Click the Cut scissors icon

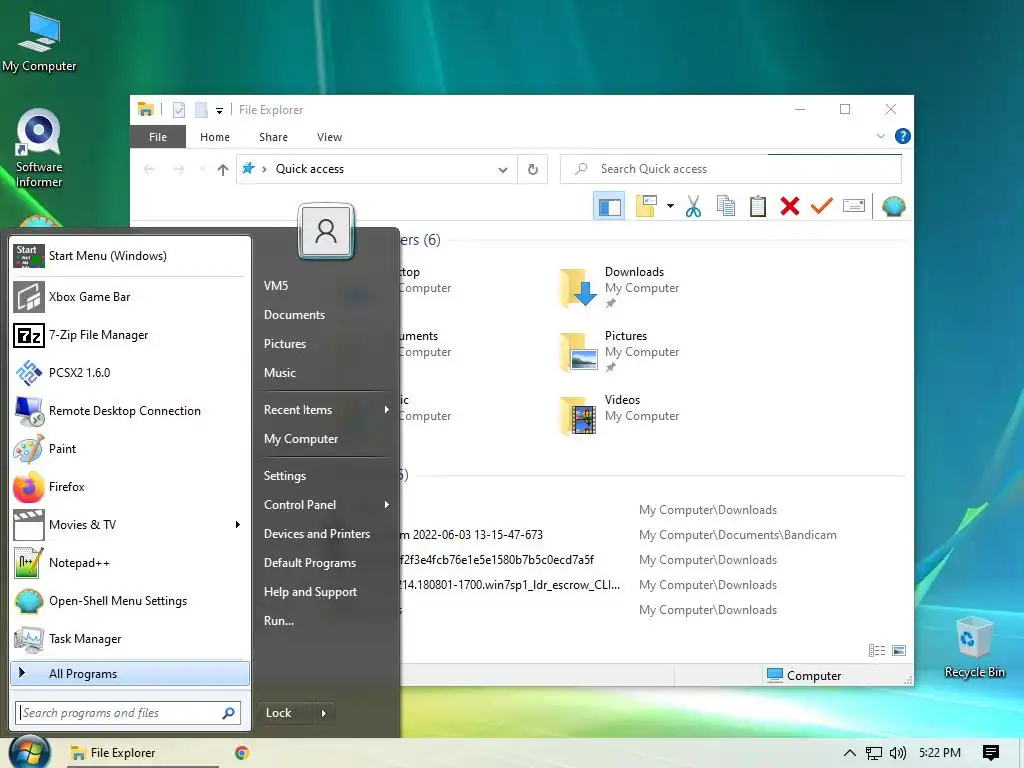[x=694, y=206]
